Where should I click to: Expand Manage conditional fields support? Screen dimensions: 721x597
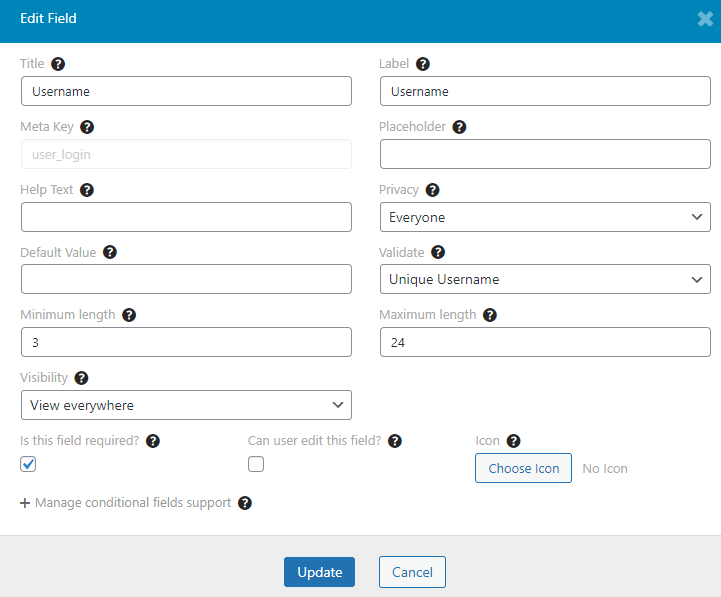126,503
